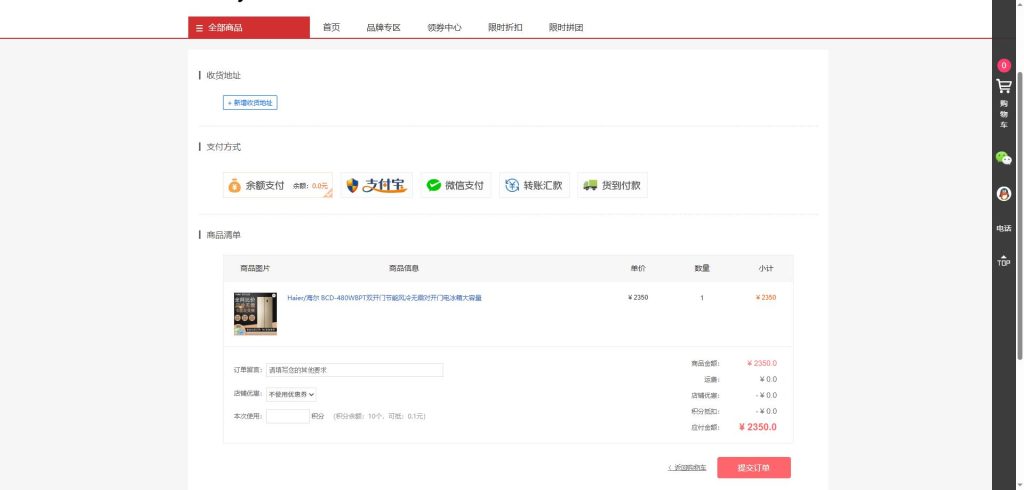Click the 返回购物车 link
Screen dimensions: 1024x490
click(x=687, y=468)
